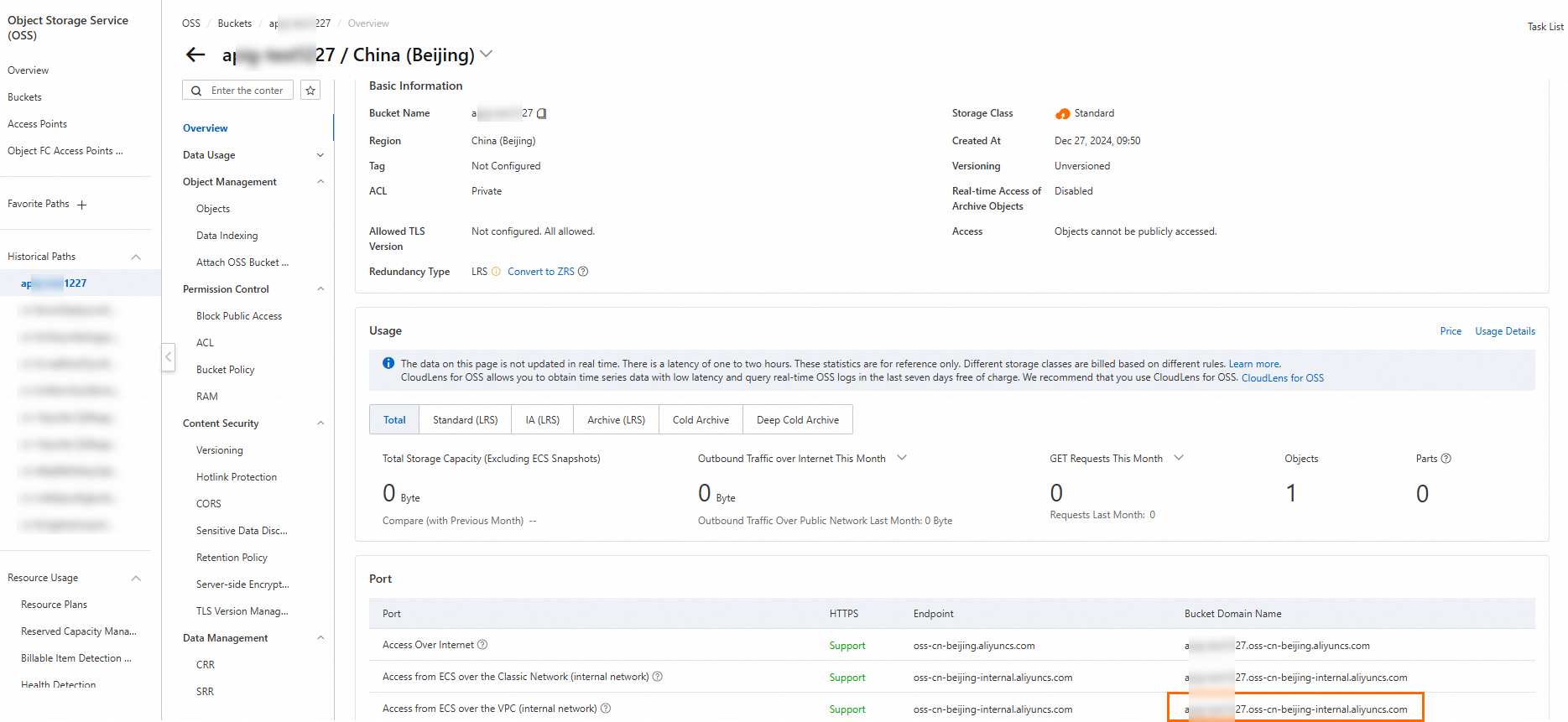Click the info icon next to LRS
Viewport: 1568px width, 722px height.
click(x=496, y=272)
